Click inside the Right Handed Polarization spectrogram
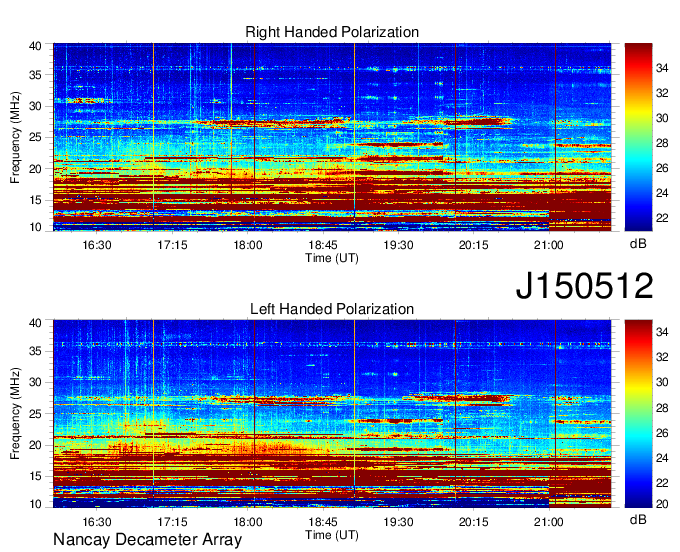 coord(332,137)
